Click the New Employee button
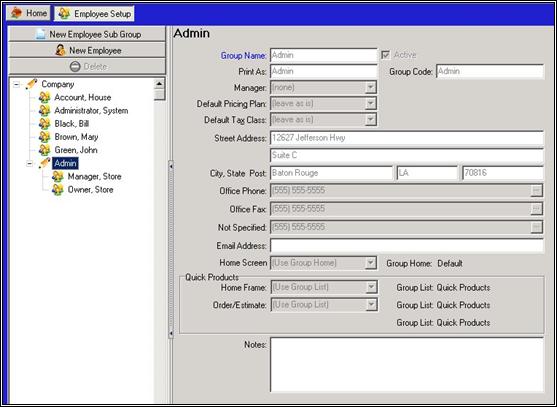 tap(87, 50)
